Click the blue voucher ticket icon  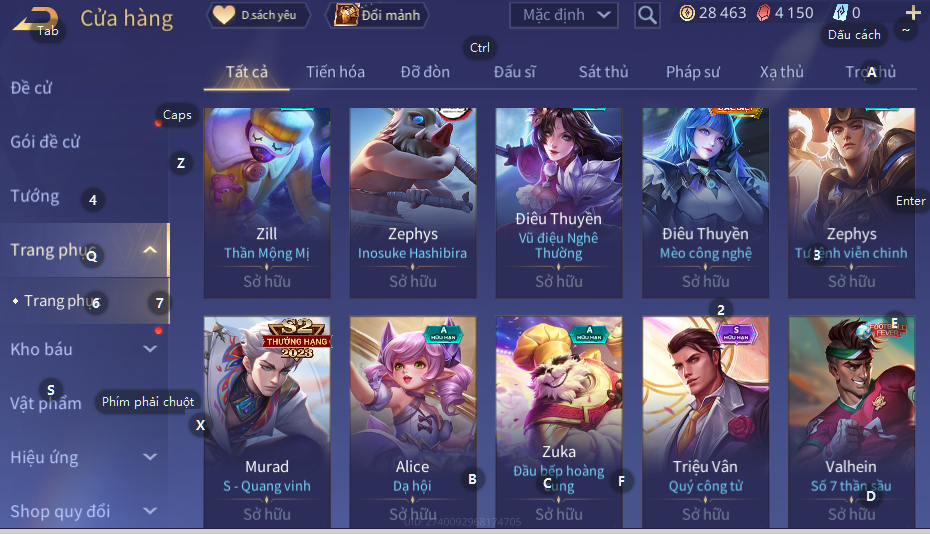[841, 12]
